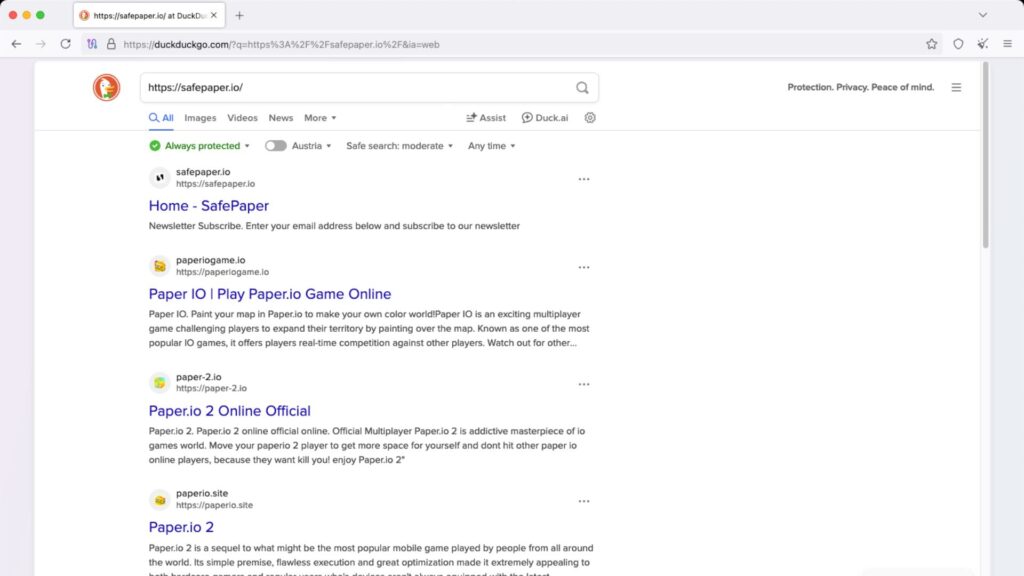Click the Newsletter Subscribe snippet text
The image size is (1024, 576).
click(334, 226)
